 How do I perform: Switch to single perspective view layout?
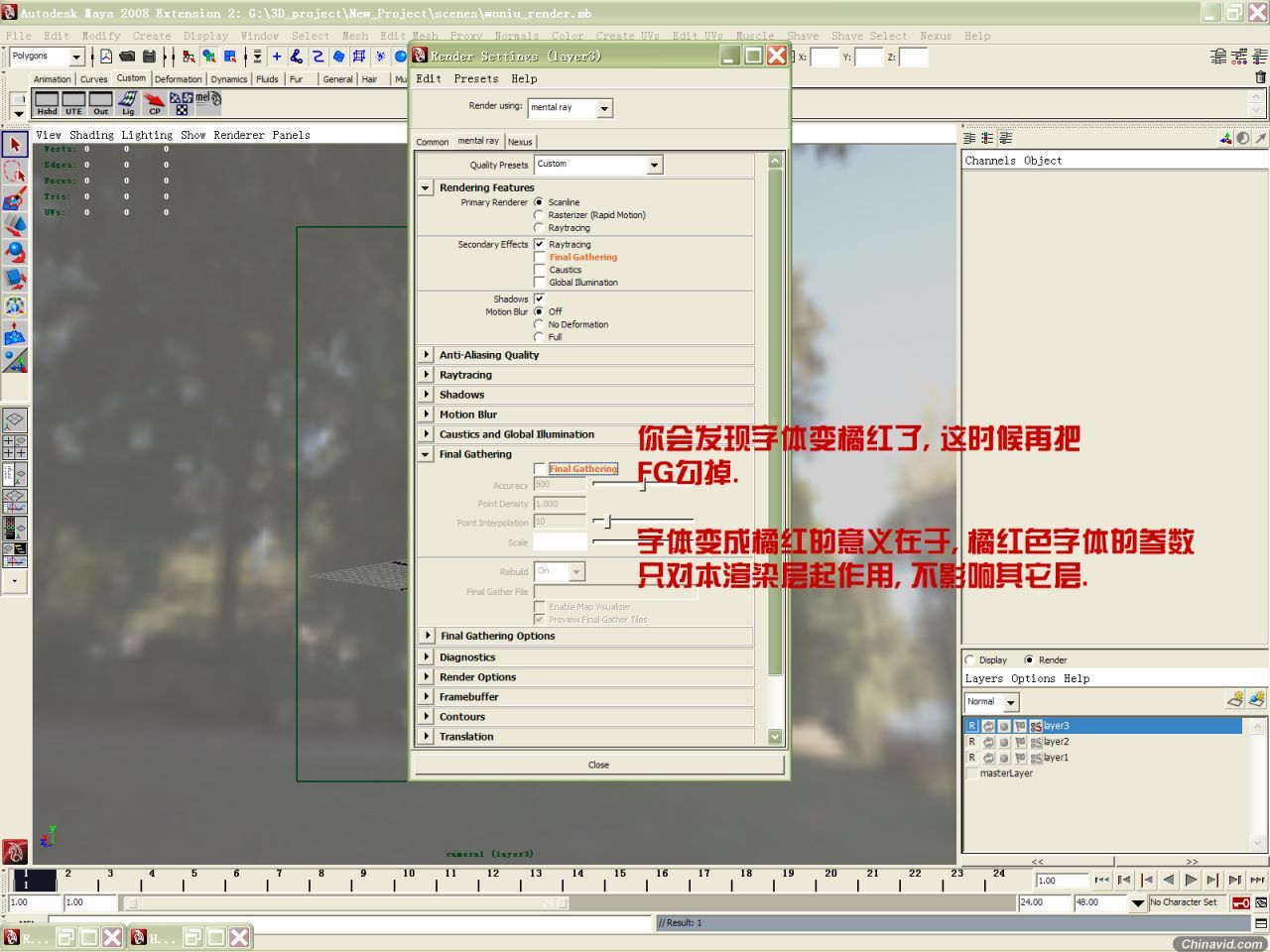[14, 420]
